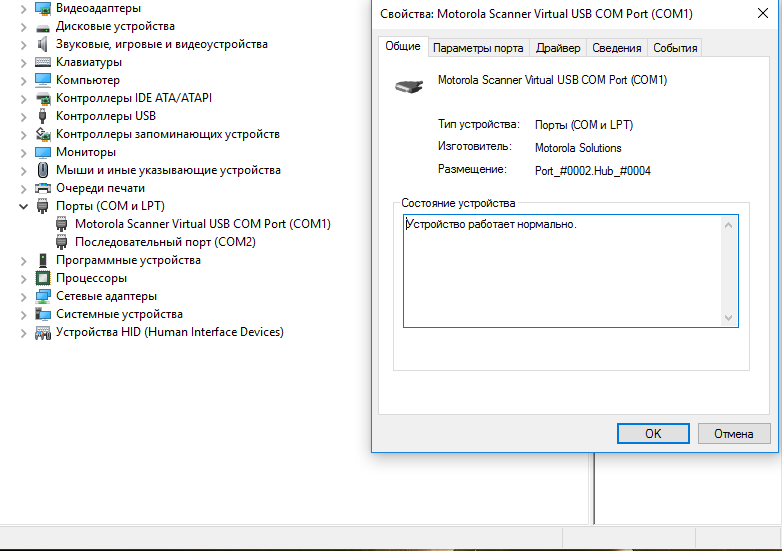The height and width of the screenshot is (551, 782).
Task: Click the port icon next to Последовательный порт (COM2)
Action: (62, 242)
